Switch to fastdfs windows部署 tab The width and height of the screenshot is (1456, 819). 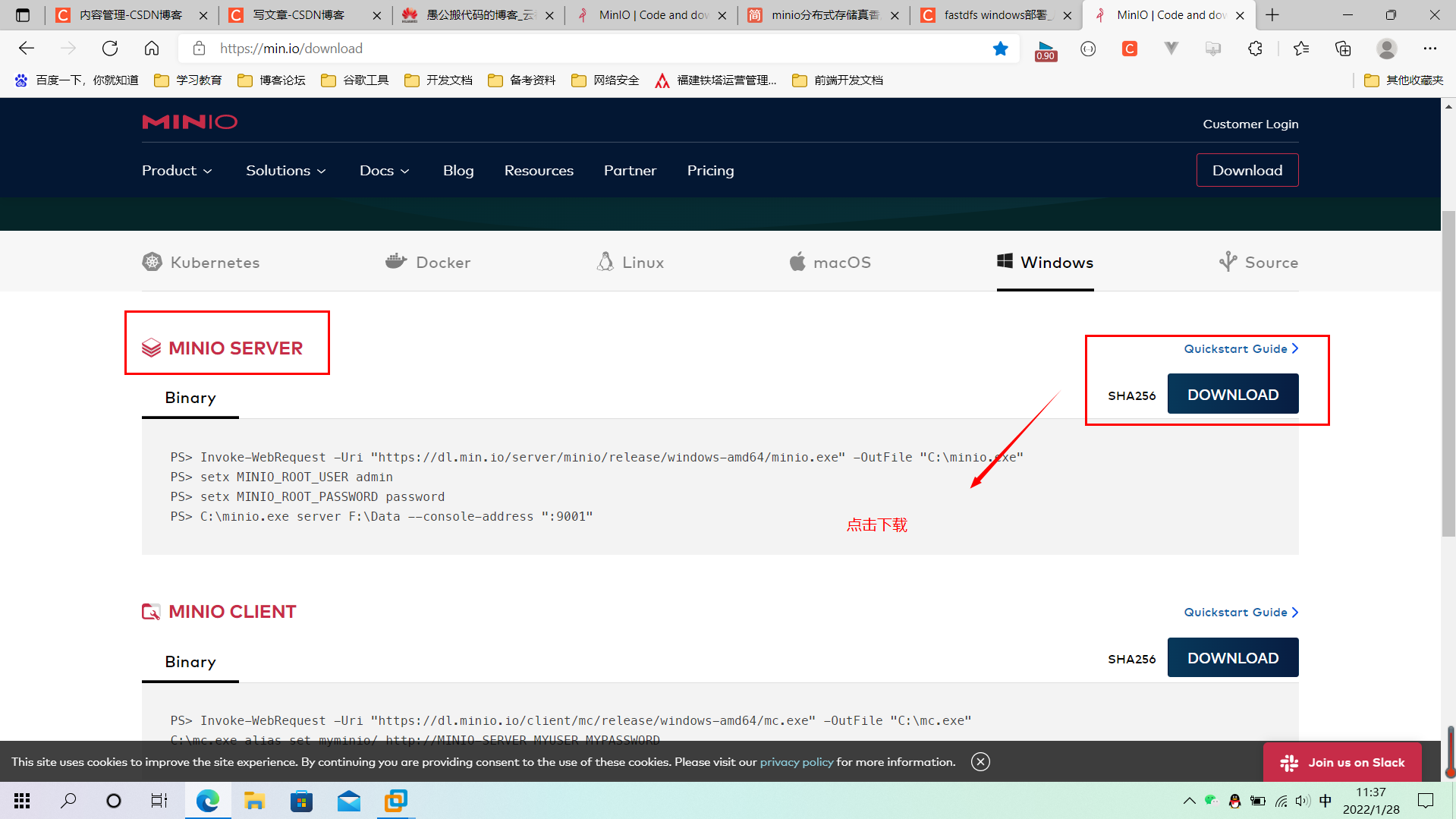coord(995,15)
